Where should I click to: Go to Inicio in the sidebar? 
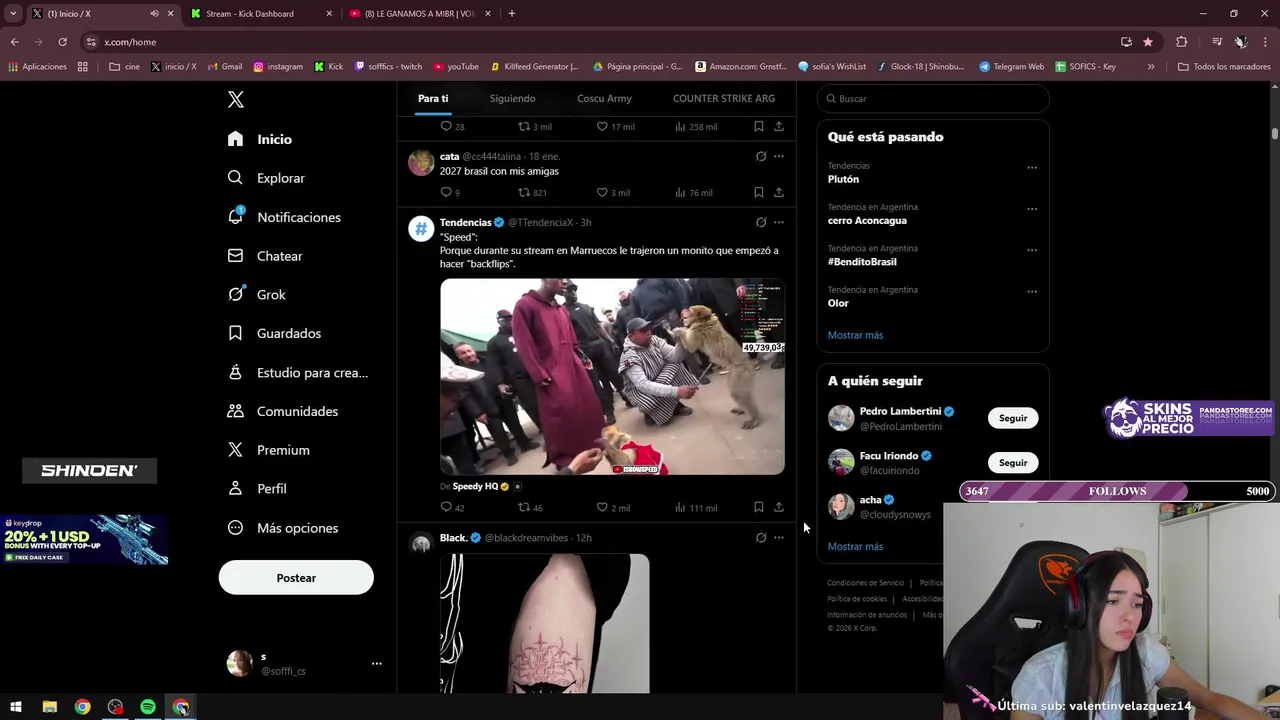[260, 139]
